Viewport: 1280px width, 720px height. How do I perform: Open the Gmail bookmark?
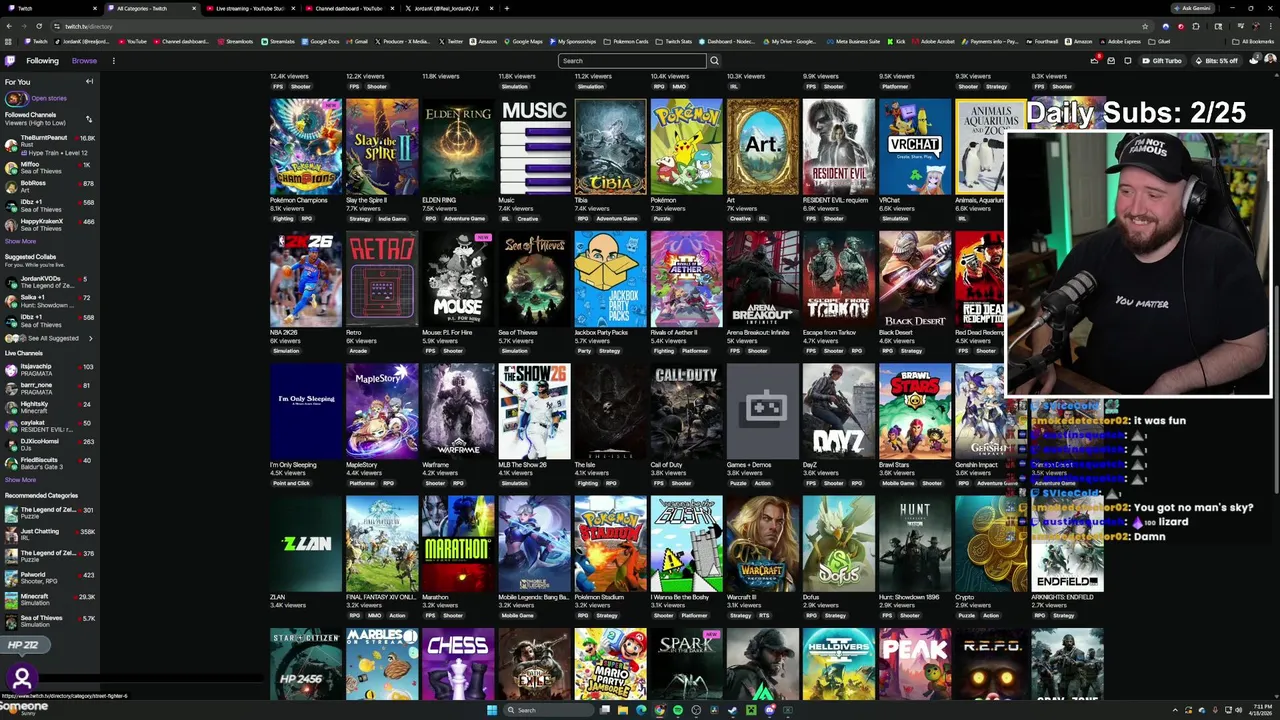(x=358, y=42)
